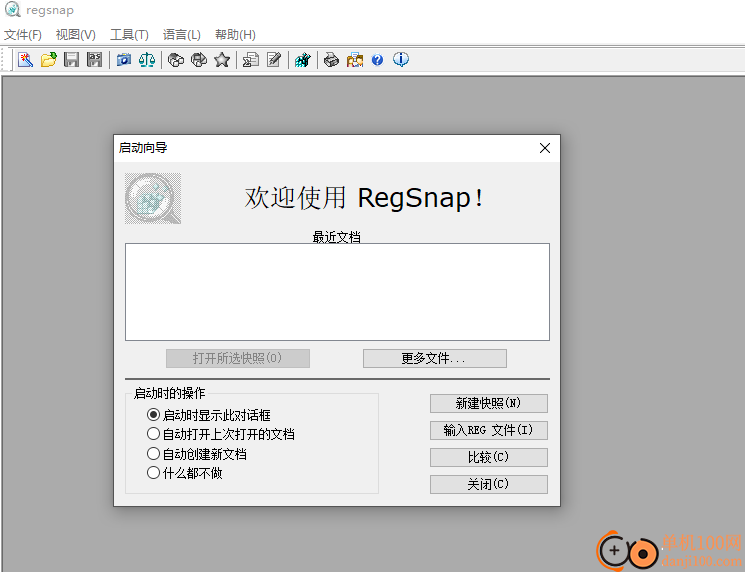The image size is (745, 572).
Task: Click the balance scales compare icon
Action: coord(147,60)
